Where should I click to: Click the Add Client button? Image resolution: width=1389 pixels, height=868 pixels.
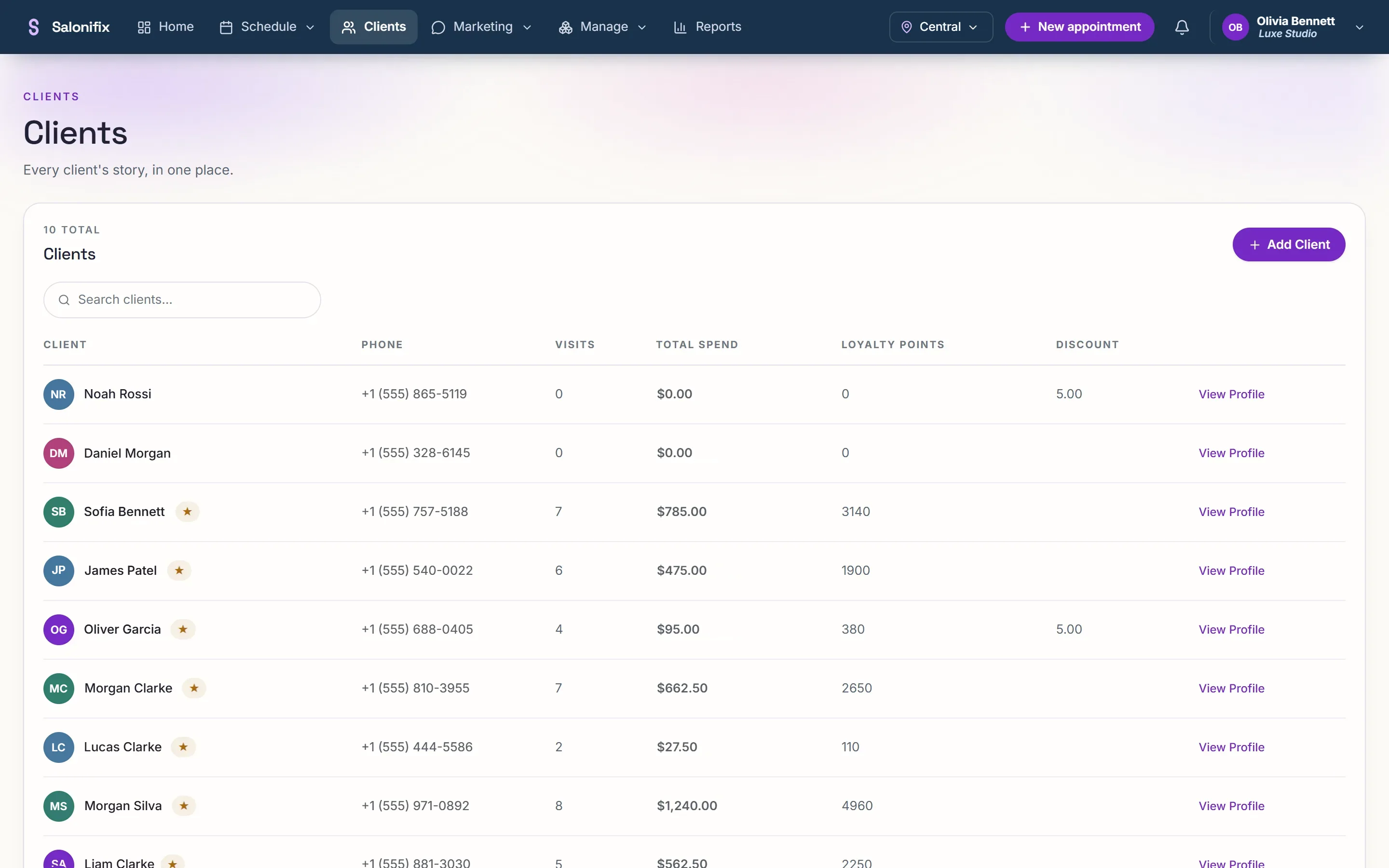[1289, 244]
